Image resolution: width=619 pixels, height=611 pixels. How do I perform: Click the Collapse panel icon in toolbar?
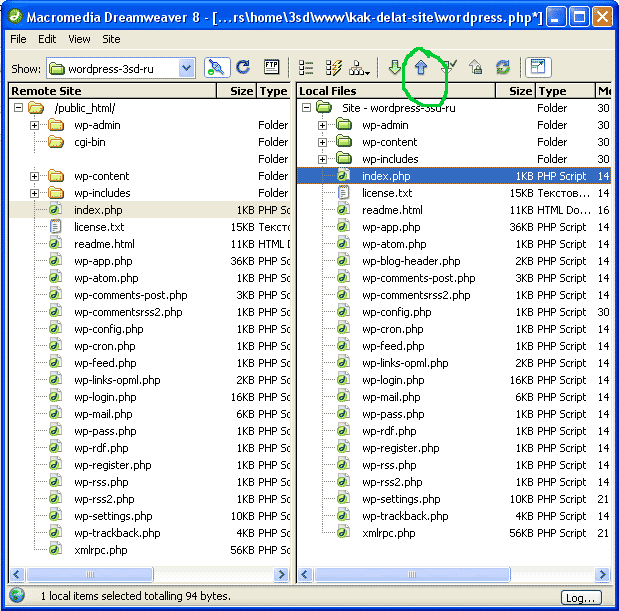(538, 67)
